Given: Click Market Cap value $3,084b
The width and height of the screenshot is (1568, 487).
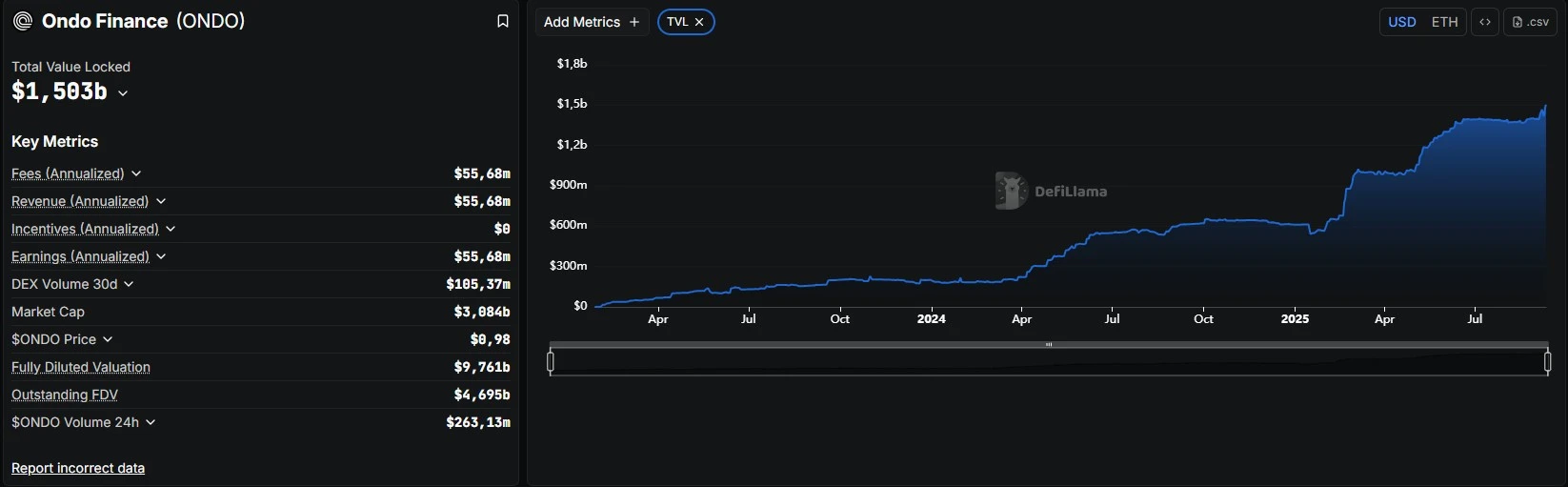Looking at the screenshot, I should point(482,312).
